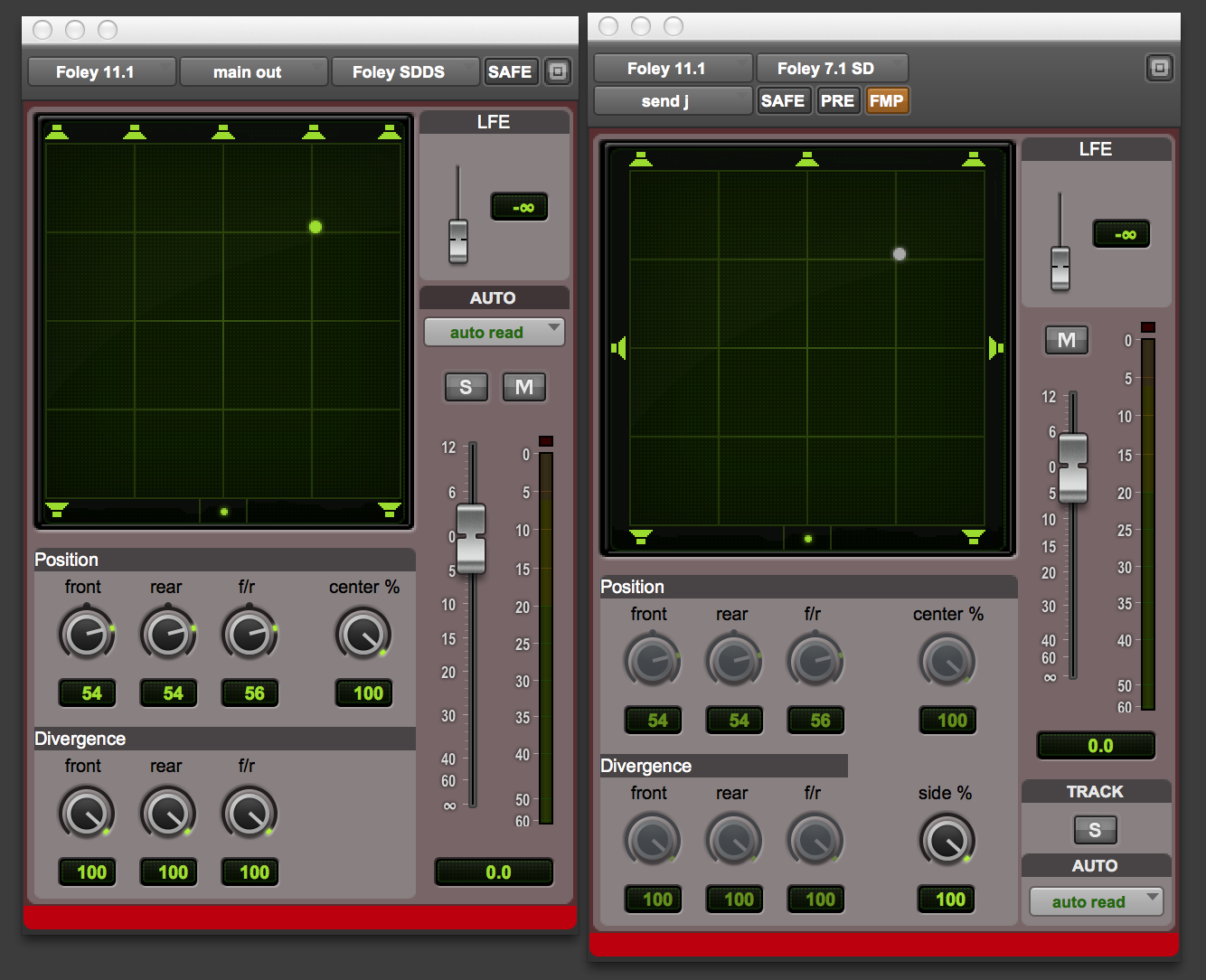
Task: Open the auto read dropdown under TRACK AUTO
Action: click(1096, 901)
